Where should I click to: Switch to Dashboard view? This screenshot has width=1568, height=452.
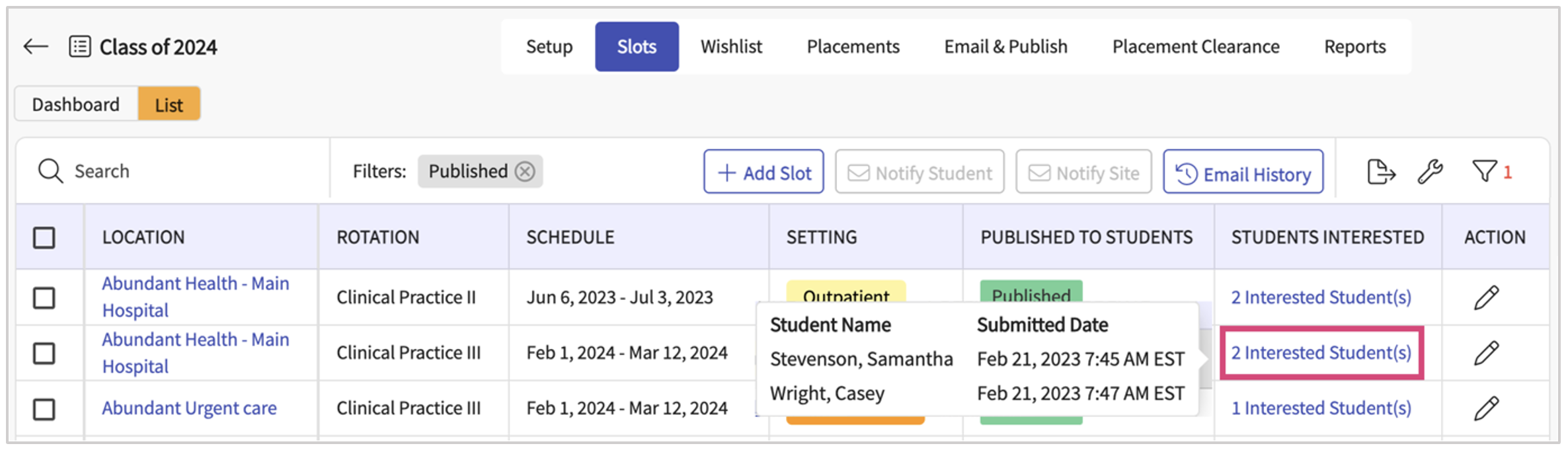pos(76,104)
